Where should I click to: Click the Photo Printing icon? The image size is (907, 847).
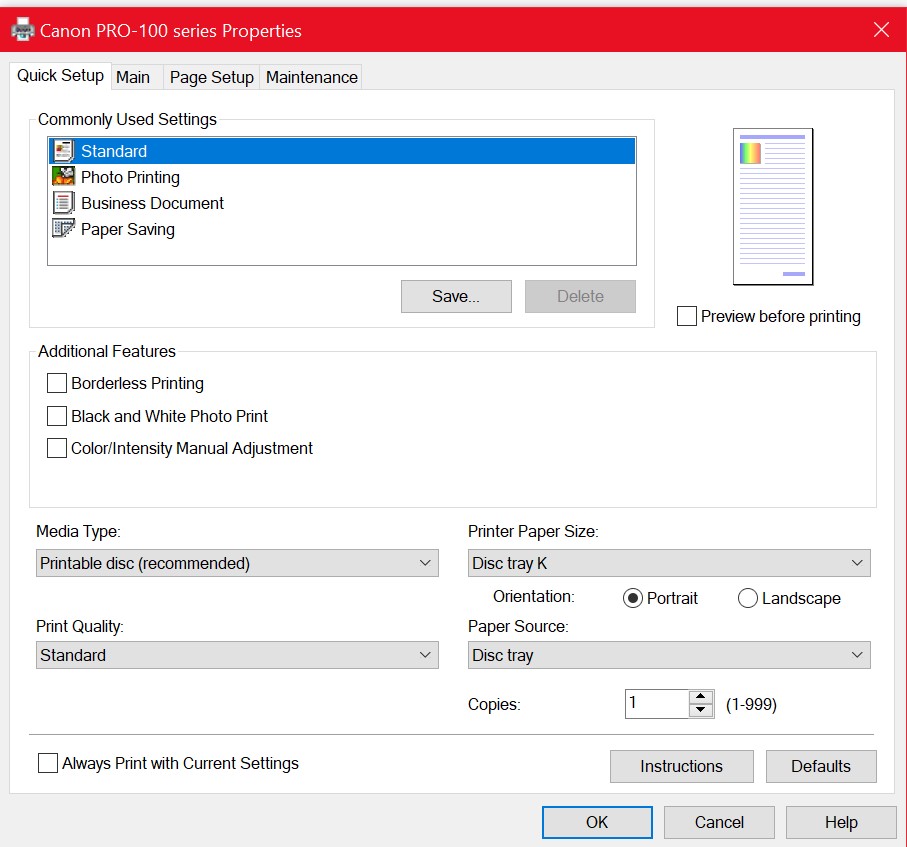[x=64, y=177]
